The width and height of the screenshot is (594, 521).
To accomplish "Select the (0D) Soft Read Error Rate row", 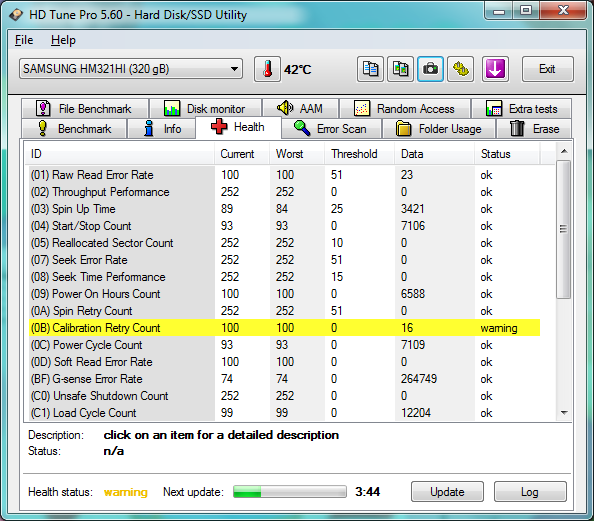I will point(284,362).
